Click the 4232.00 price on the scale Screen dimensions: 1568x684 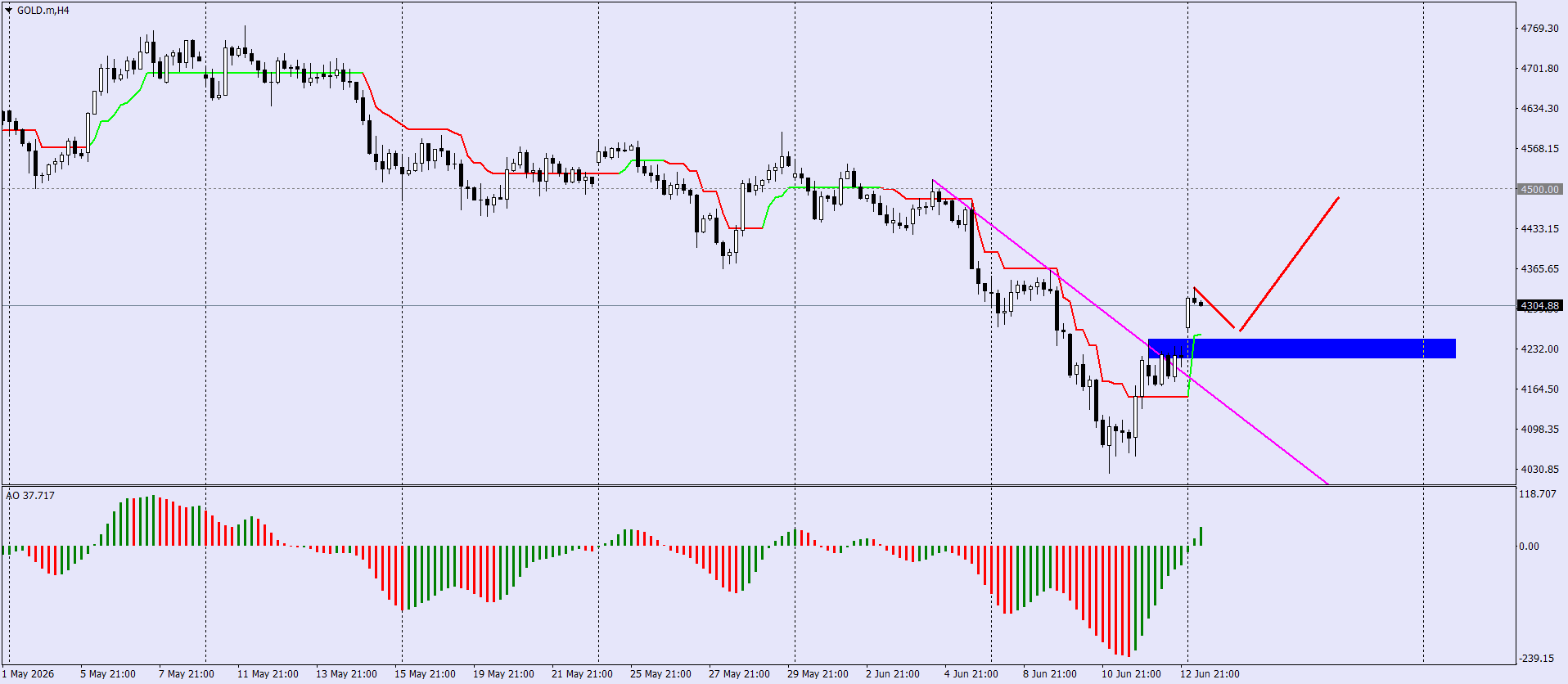pyautogui.click(x=1539, y=349)
